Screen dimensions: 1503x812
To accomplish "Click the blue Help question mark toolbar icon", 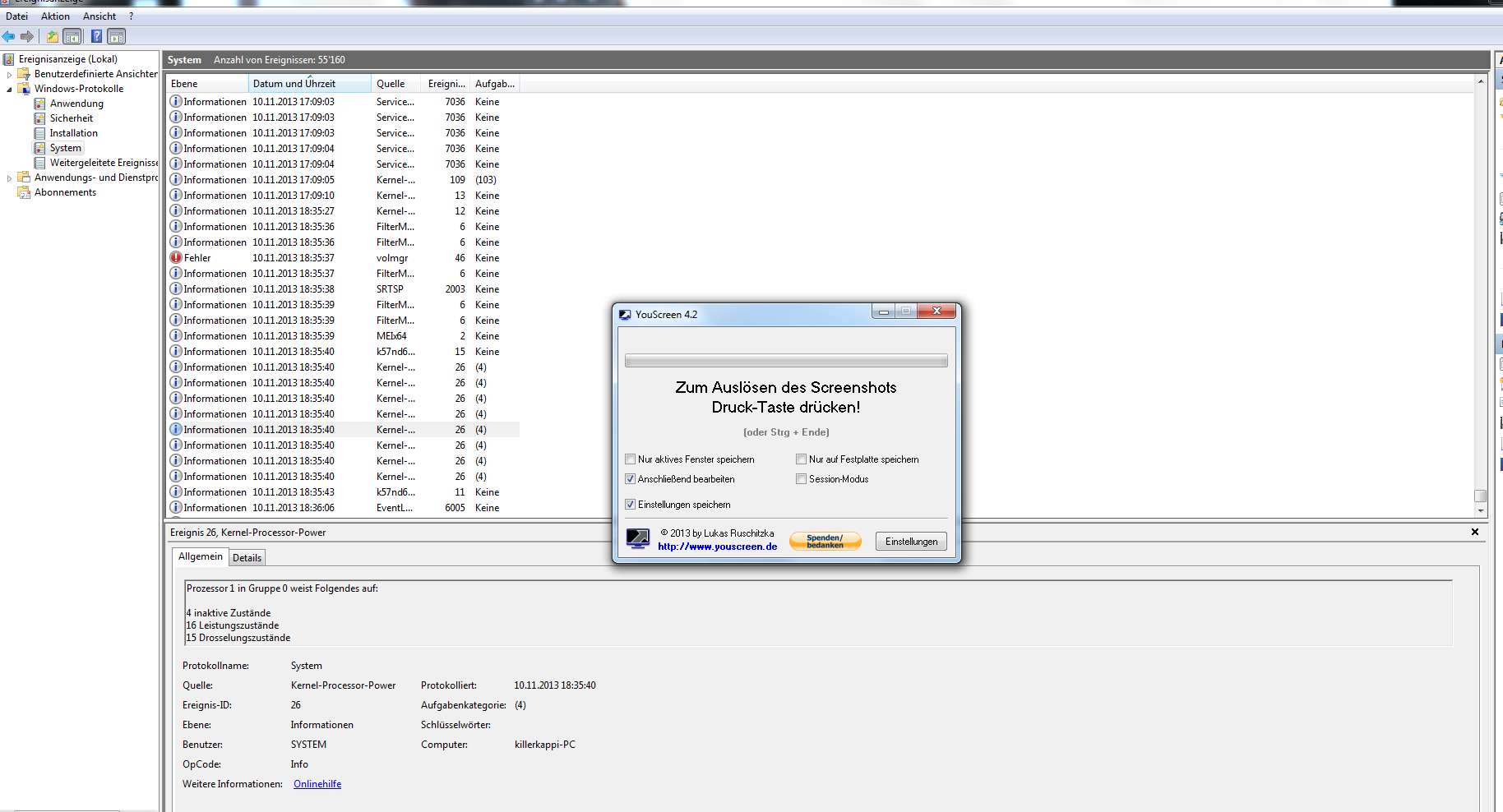I will click(x=97, y=36).
